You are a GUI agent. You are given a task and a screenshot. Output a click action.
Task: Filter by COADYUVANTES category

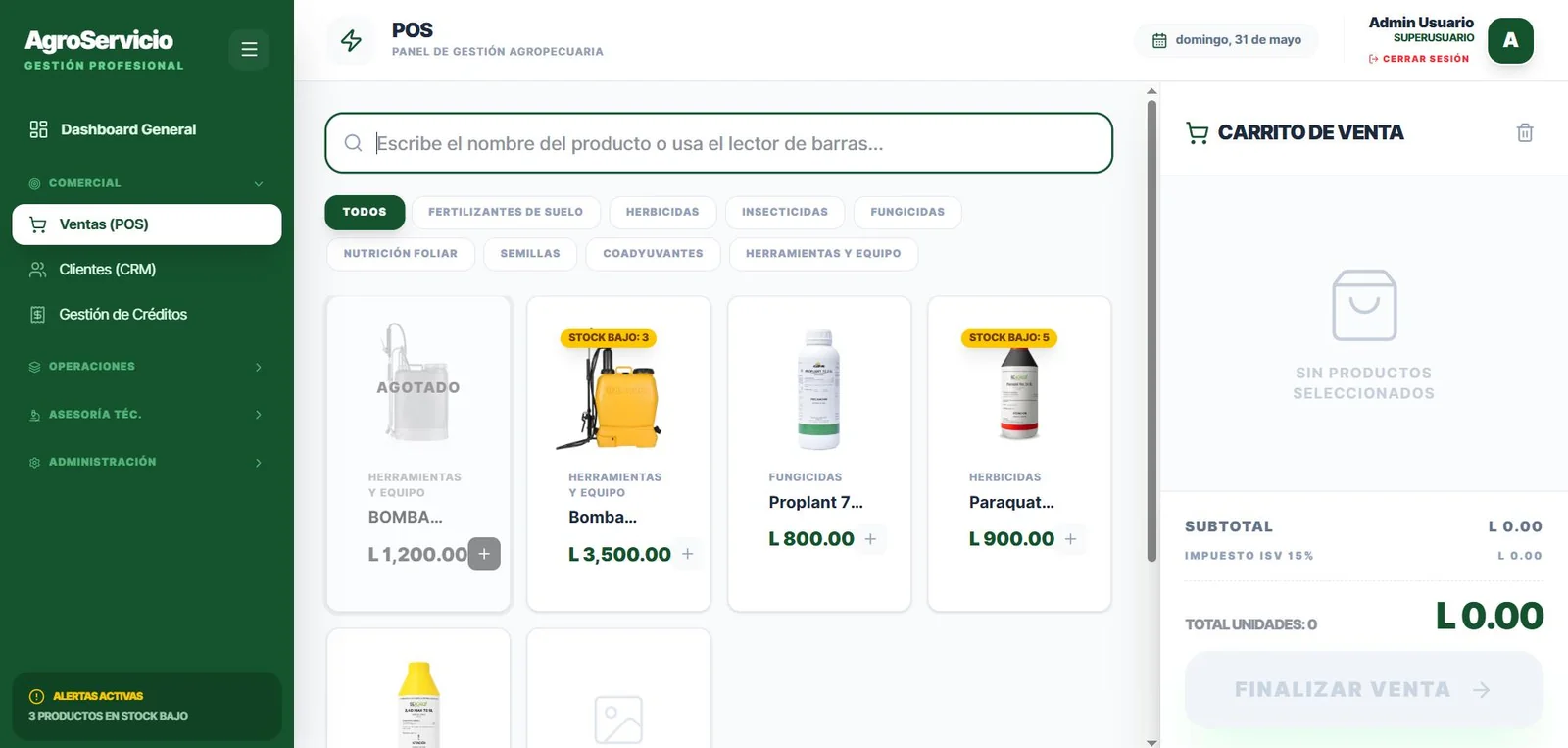pos(653,254)
